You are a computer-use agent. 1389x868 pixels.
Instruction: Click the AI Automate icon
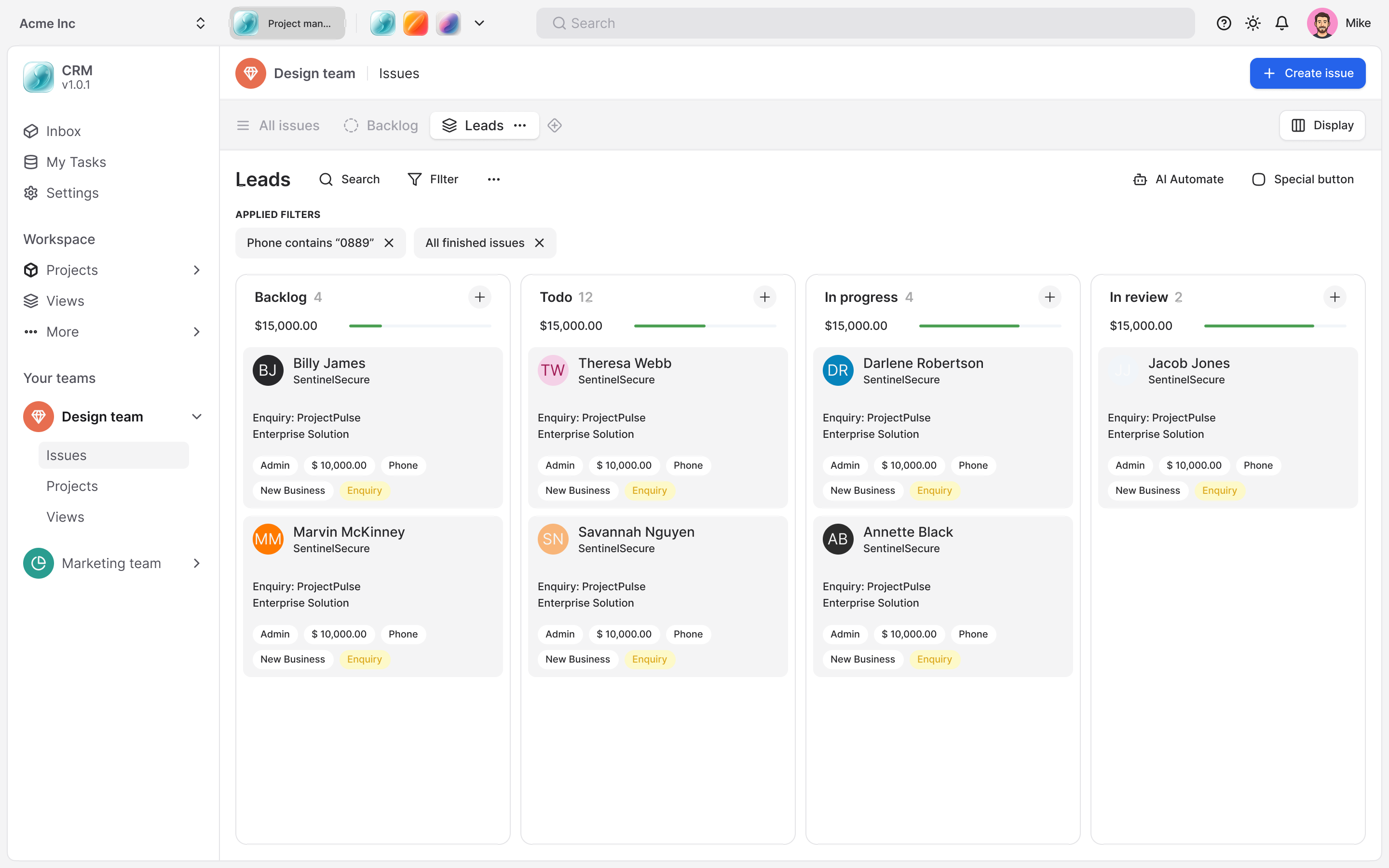point(1139,179)
